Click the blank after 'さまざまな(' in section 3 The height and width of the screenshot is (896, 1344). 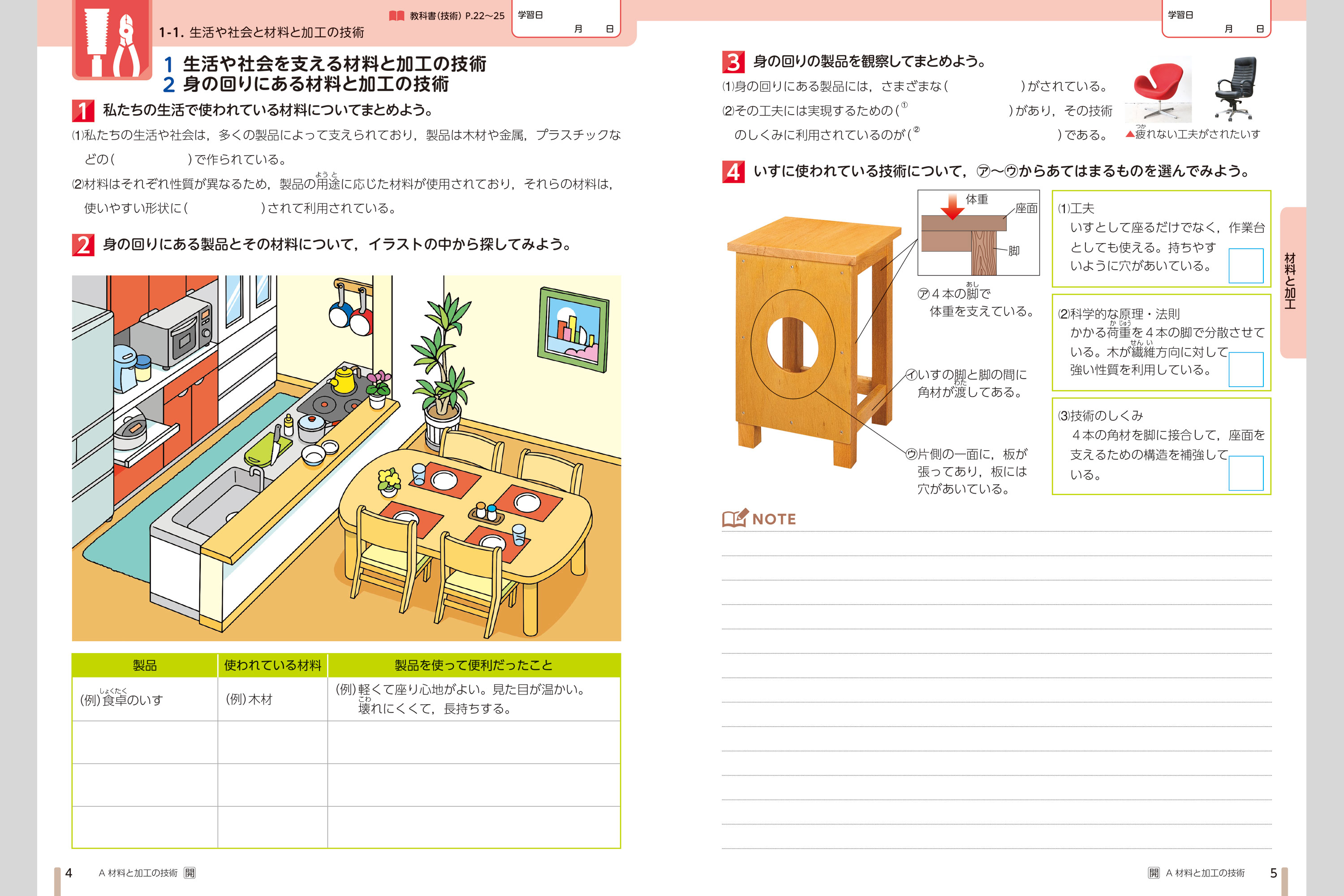coord(984,86)
